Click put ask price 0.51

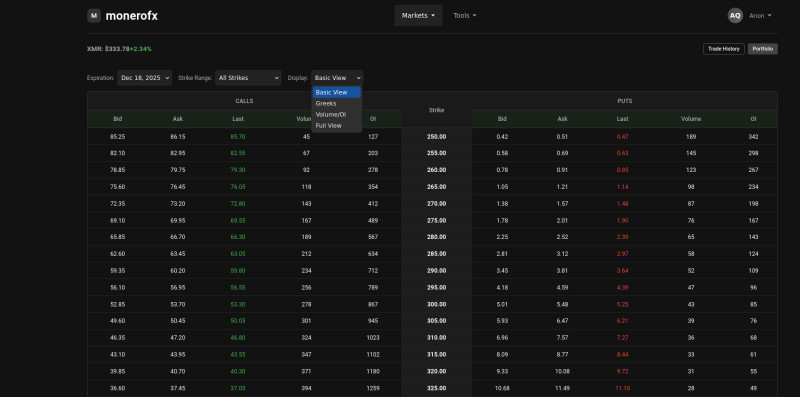(x=562, y=137)
